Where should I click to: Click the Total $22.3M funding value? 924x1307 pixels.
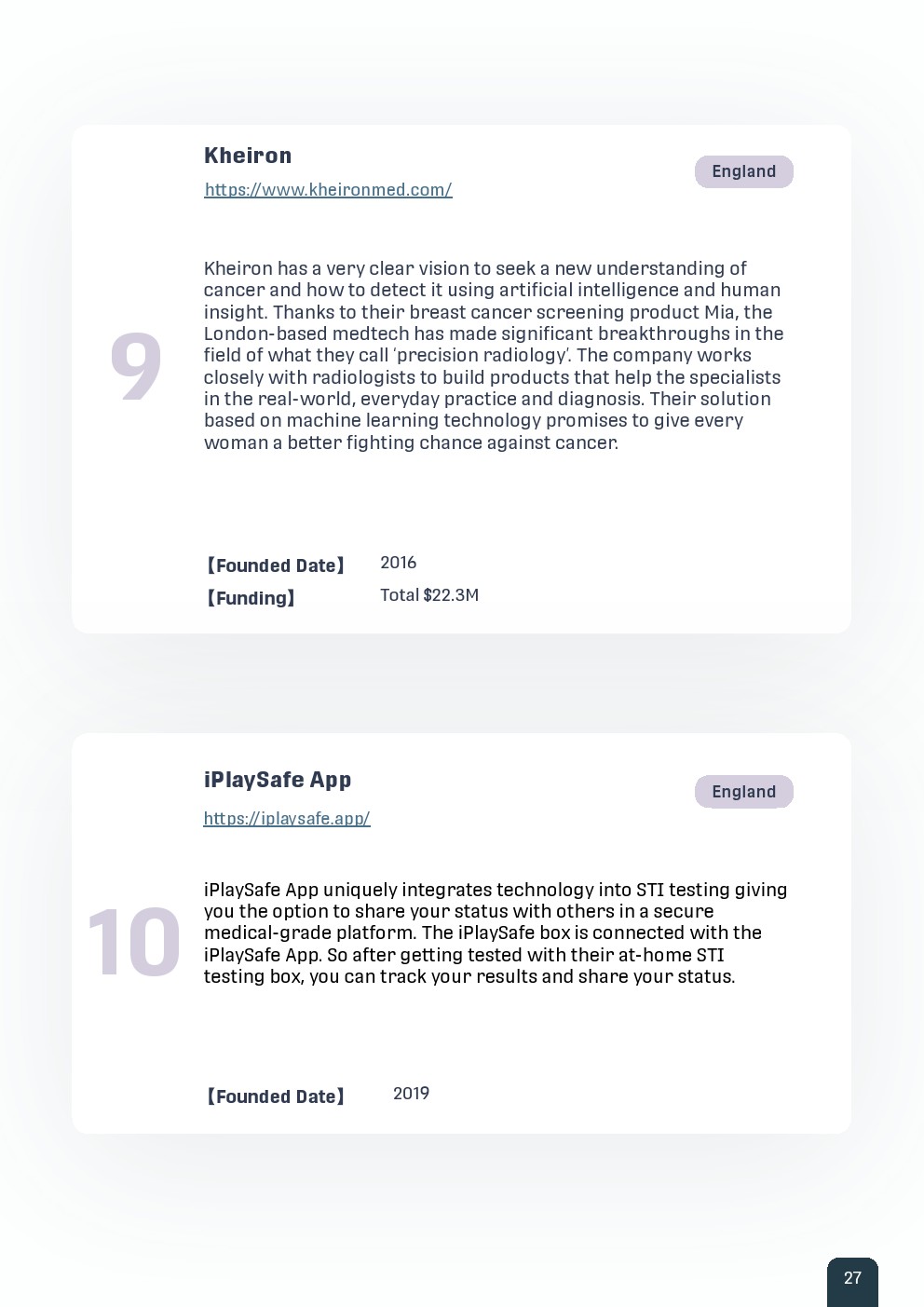coord(429,595)
